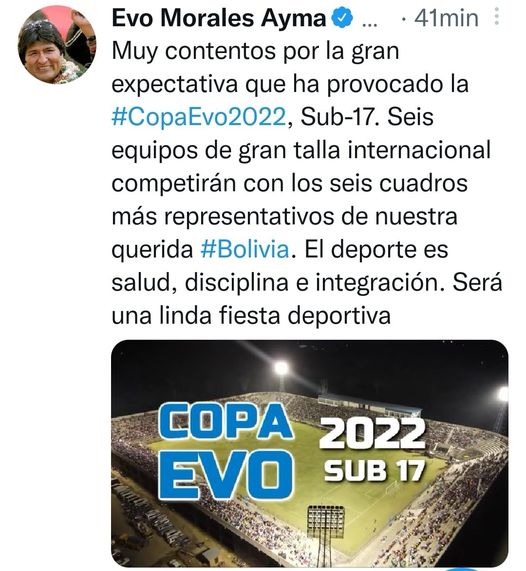Open the Evo Morales Ayma display name
526x571 pixels.
[x=219, y=18]
